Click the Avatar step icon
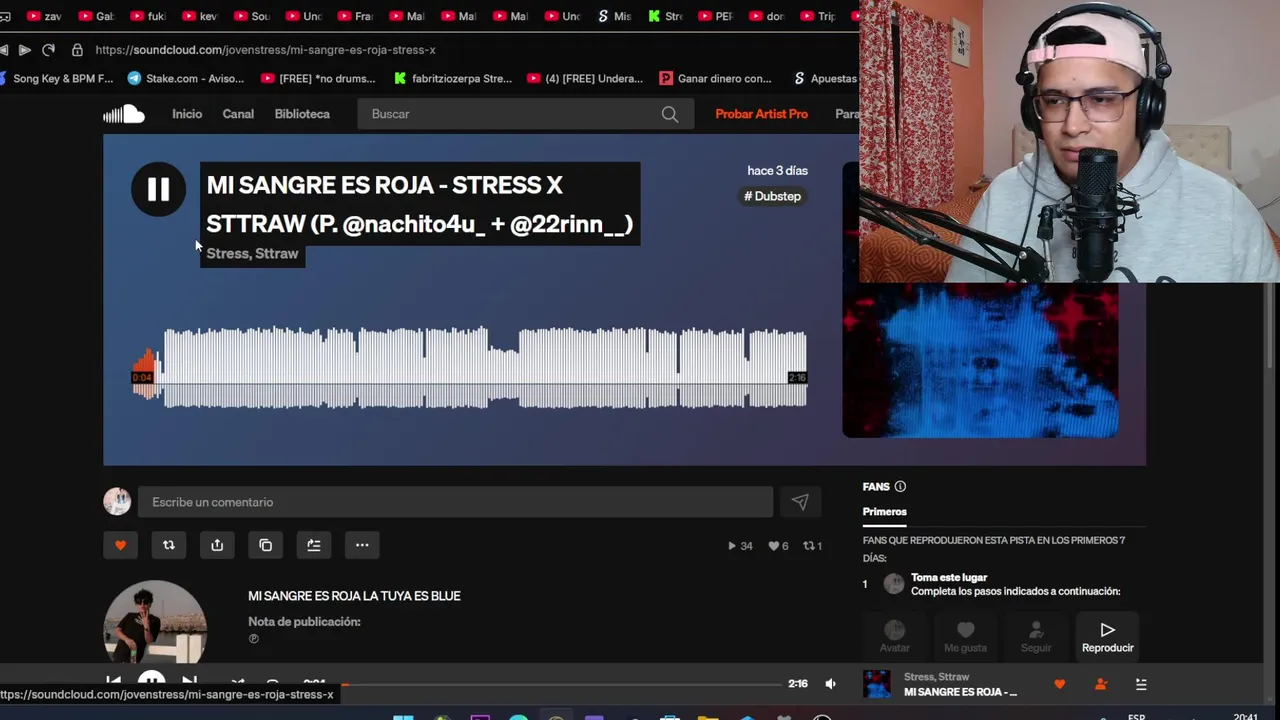1280x720 pixels. tap(895, 630)
